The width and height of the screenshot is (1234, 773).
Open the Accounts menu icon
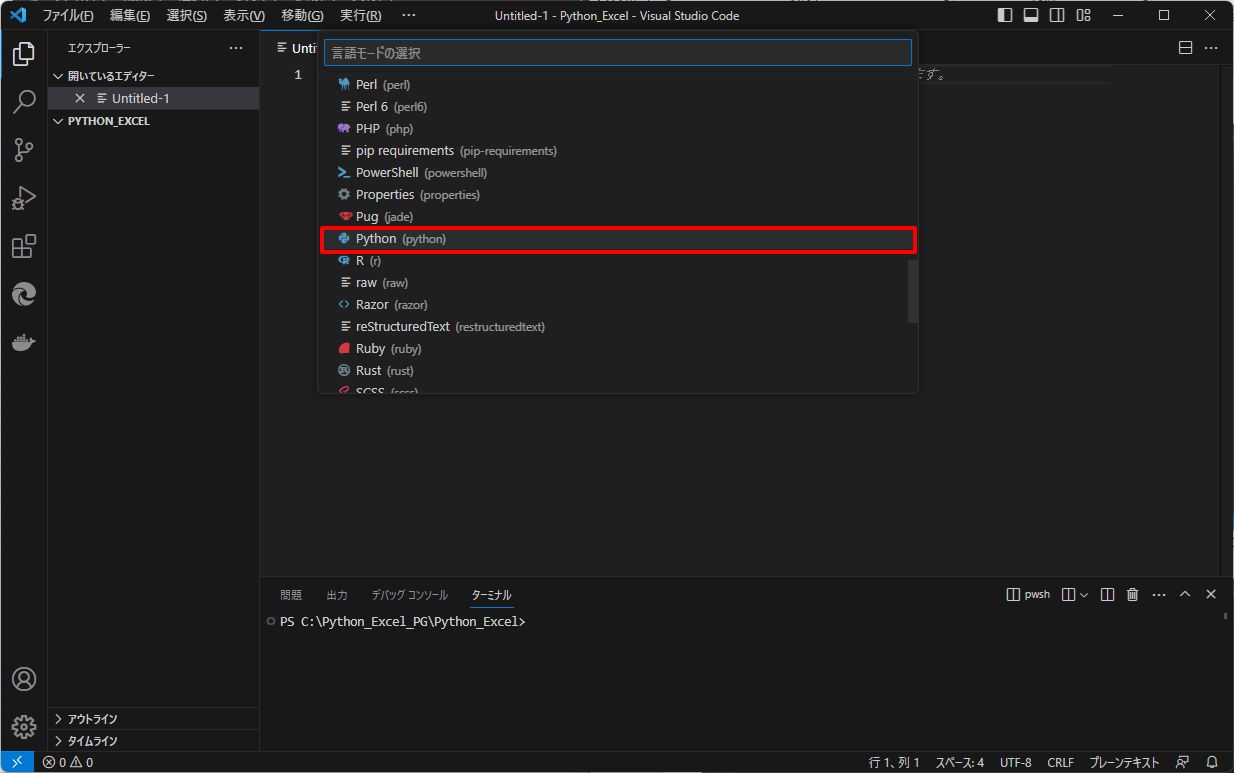point(24,679)
